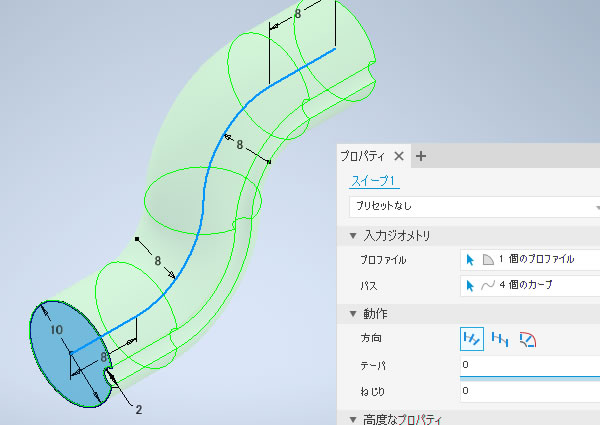600x425 pixels.
Task: Collapse the 動作 section
Action: point(353,314)
